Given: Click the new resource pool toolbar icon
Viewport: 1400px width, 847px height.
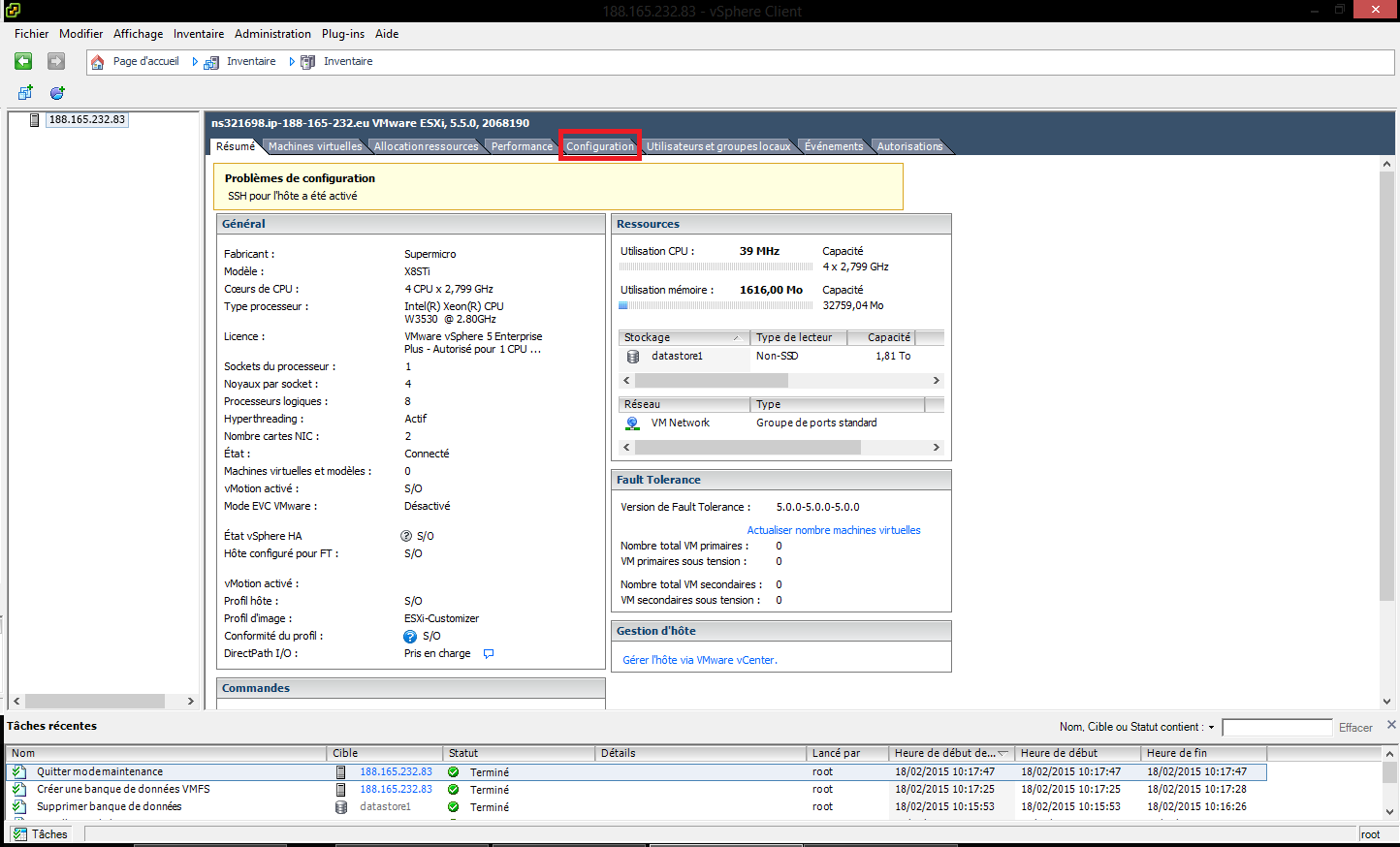Looking at the screenshot, I should tap(57, 92).
